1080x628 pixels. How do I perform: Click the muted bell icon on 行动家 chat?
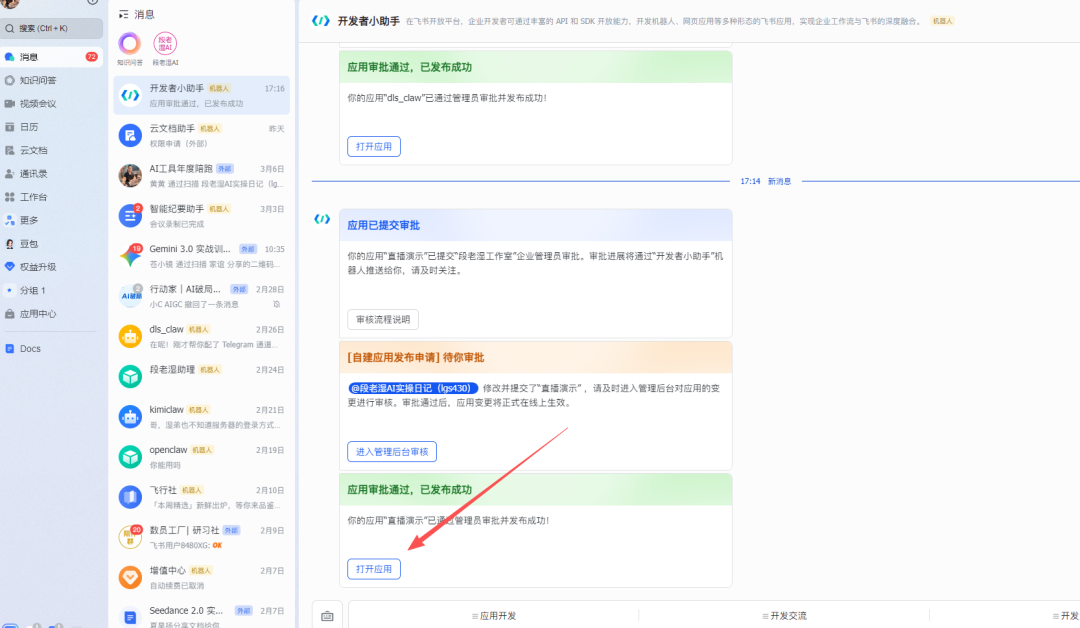pyautogui.click(x=277, y=304)
